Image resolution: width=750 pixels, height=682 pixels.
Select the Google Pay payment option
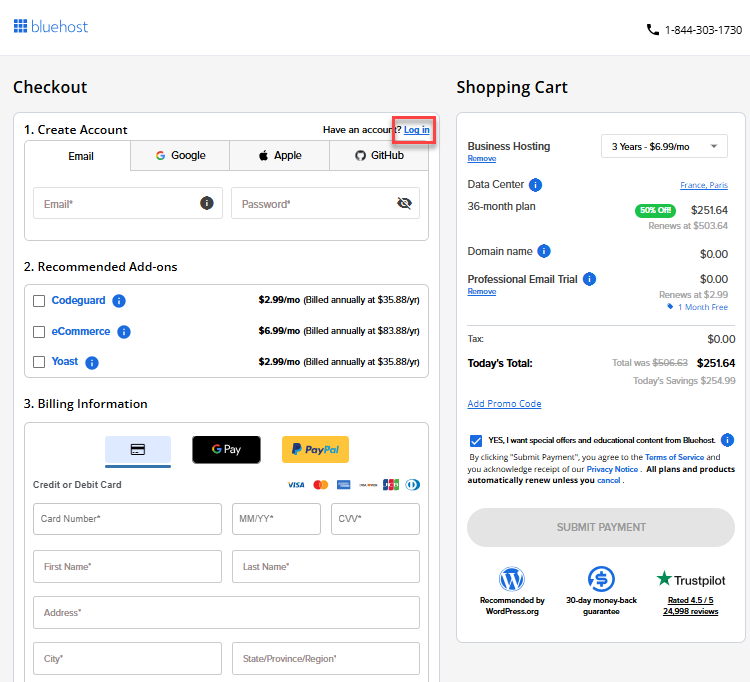(x=226, y=450)
